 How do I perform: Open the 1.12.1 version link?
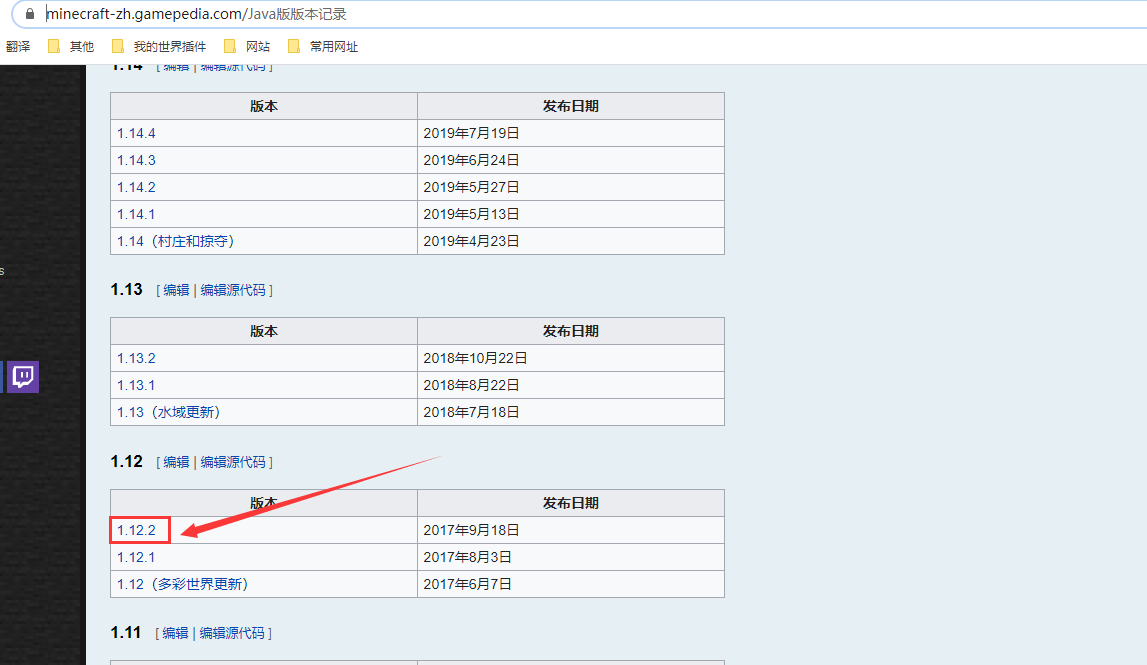[136, 557]
